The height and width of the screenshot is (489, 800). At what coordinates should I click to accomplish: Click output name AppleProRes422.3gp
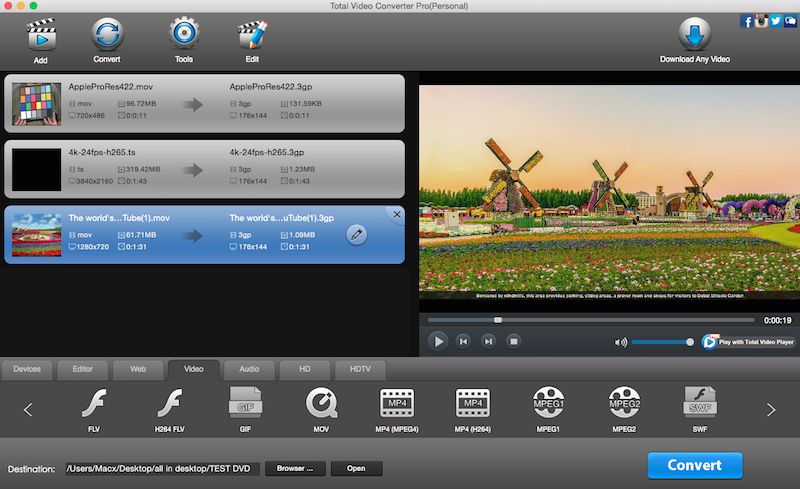tap(270, 87)
